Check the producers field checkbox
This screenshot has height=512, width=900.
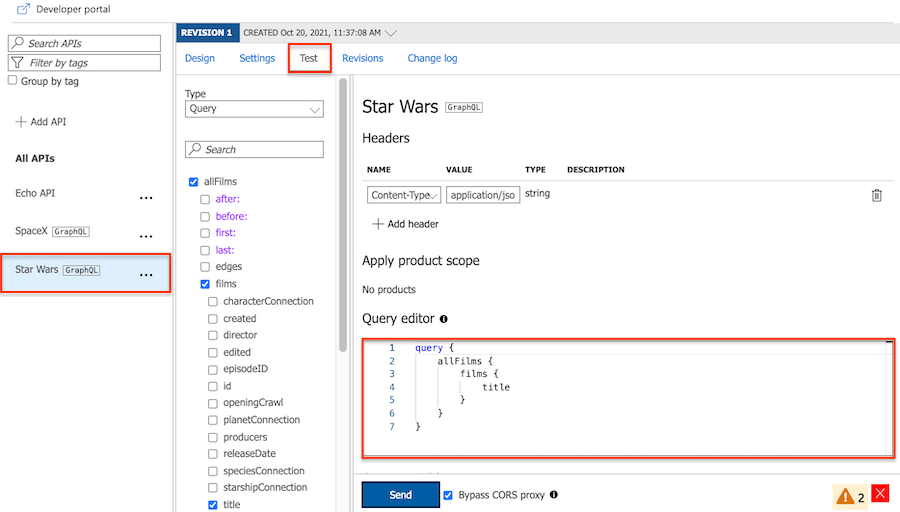213,437
